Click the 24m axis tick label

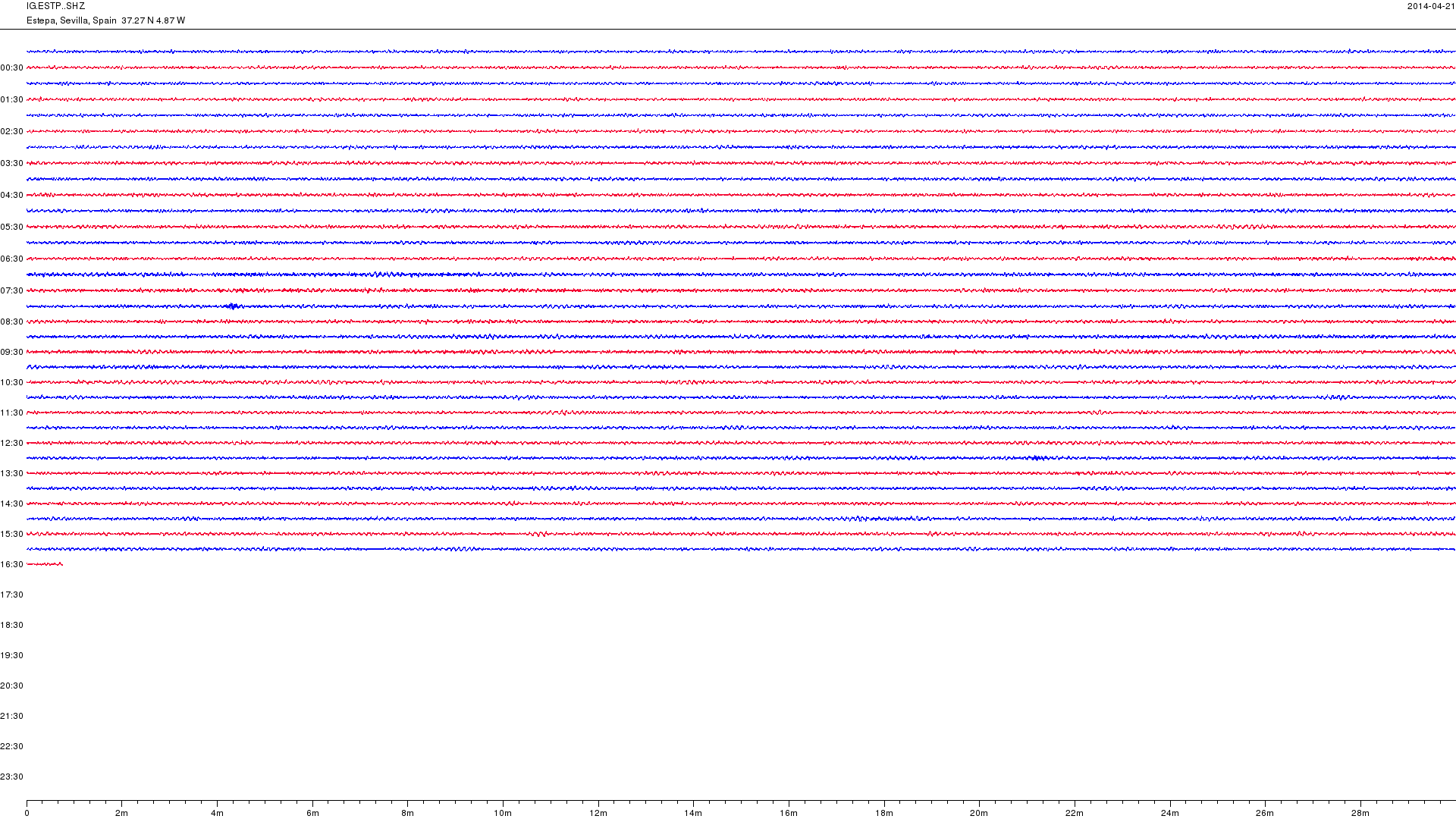1170,813
